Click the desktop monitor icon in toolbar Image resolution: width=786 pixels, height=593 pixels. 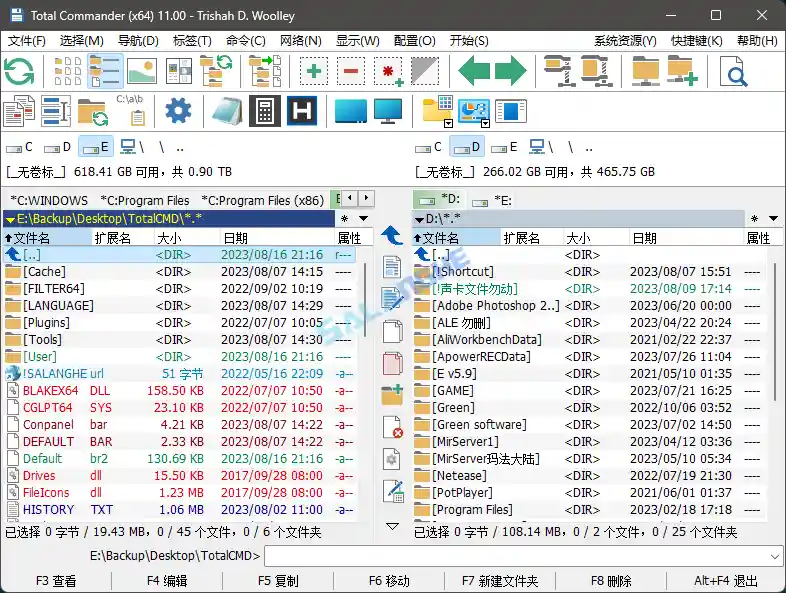[x=388, y=111]
